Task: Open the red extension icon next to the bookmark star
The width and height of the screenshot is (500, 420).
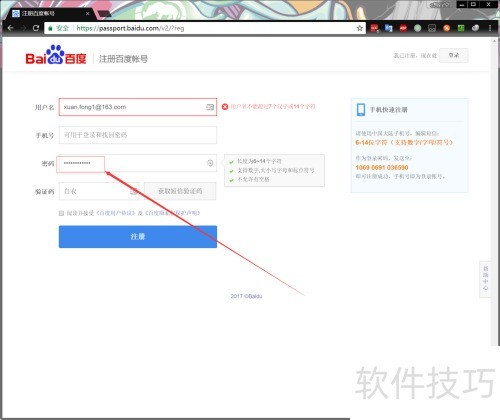Action: [x=374, y=28]
